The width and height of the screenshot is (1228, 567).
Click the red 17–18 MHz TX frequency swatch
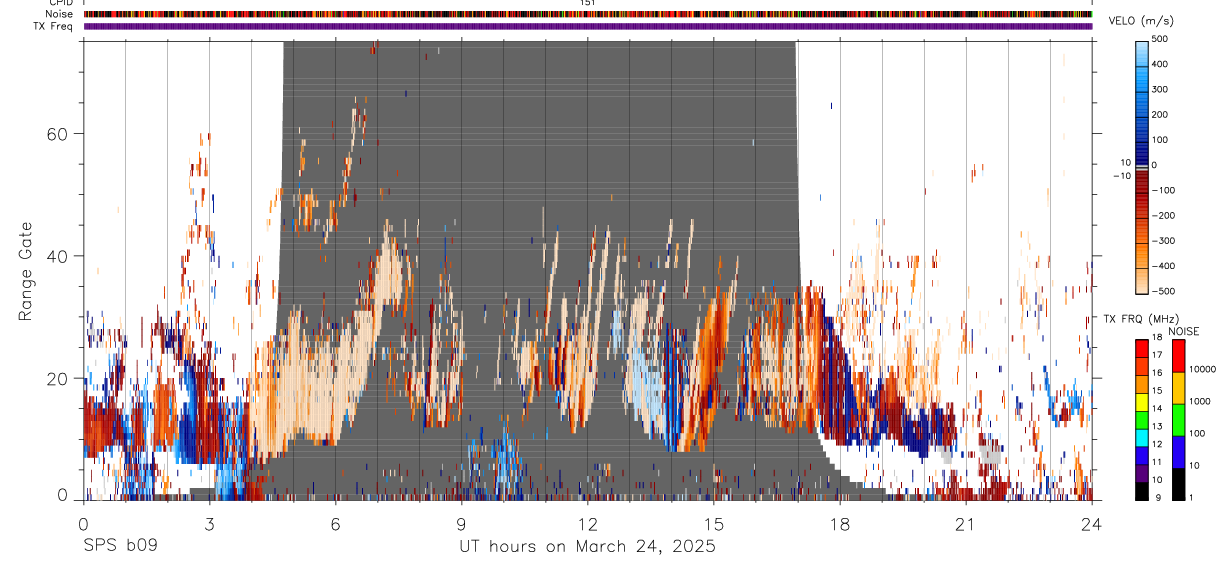coord(1142,348)
